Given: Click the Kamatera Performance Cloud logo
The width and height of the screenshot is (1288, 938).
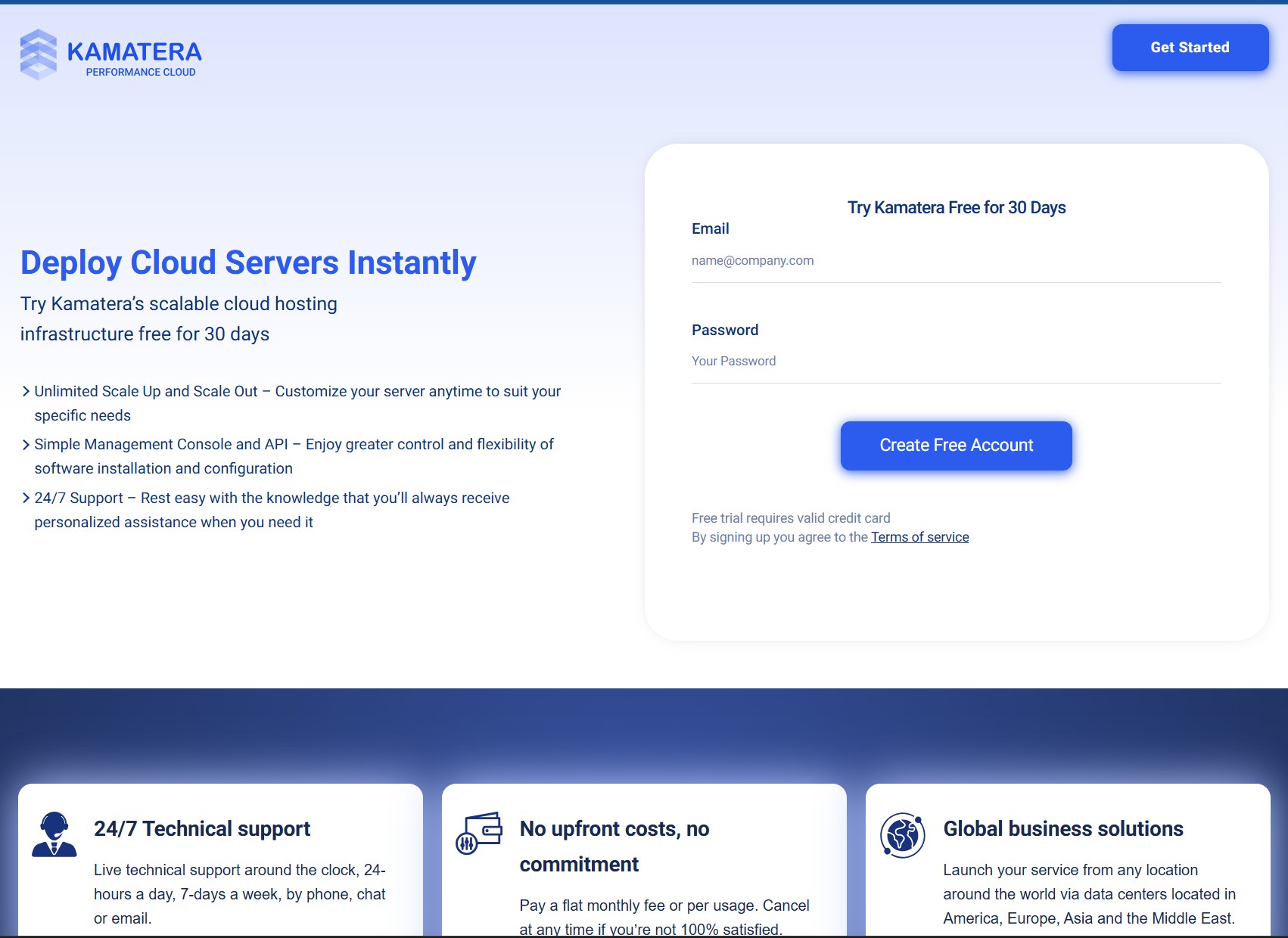Looking at the screenshot, I should [110, 54].
